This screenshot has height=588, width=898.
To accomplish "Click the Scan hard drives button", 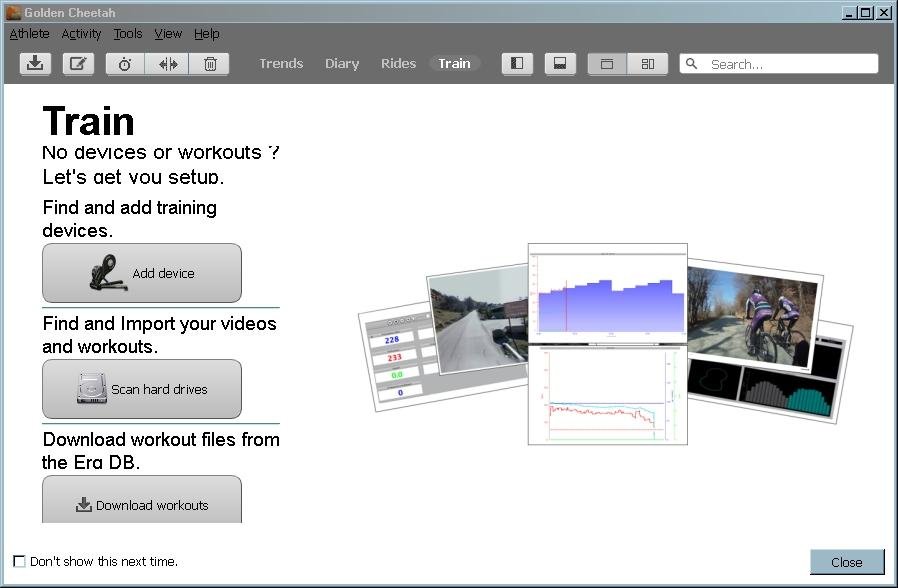I will click(142, 389).
